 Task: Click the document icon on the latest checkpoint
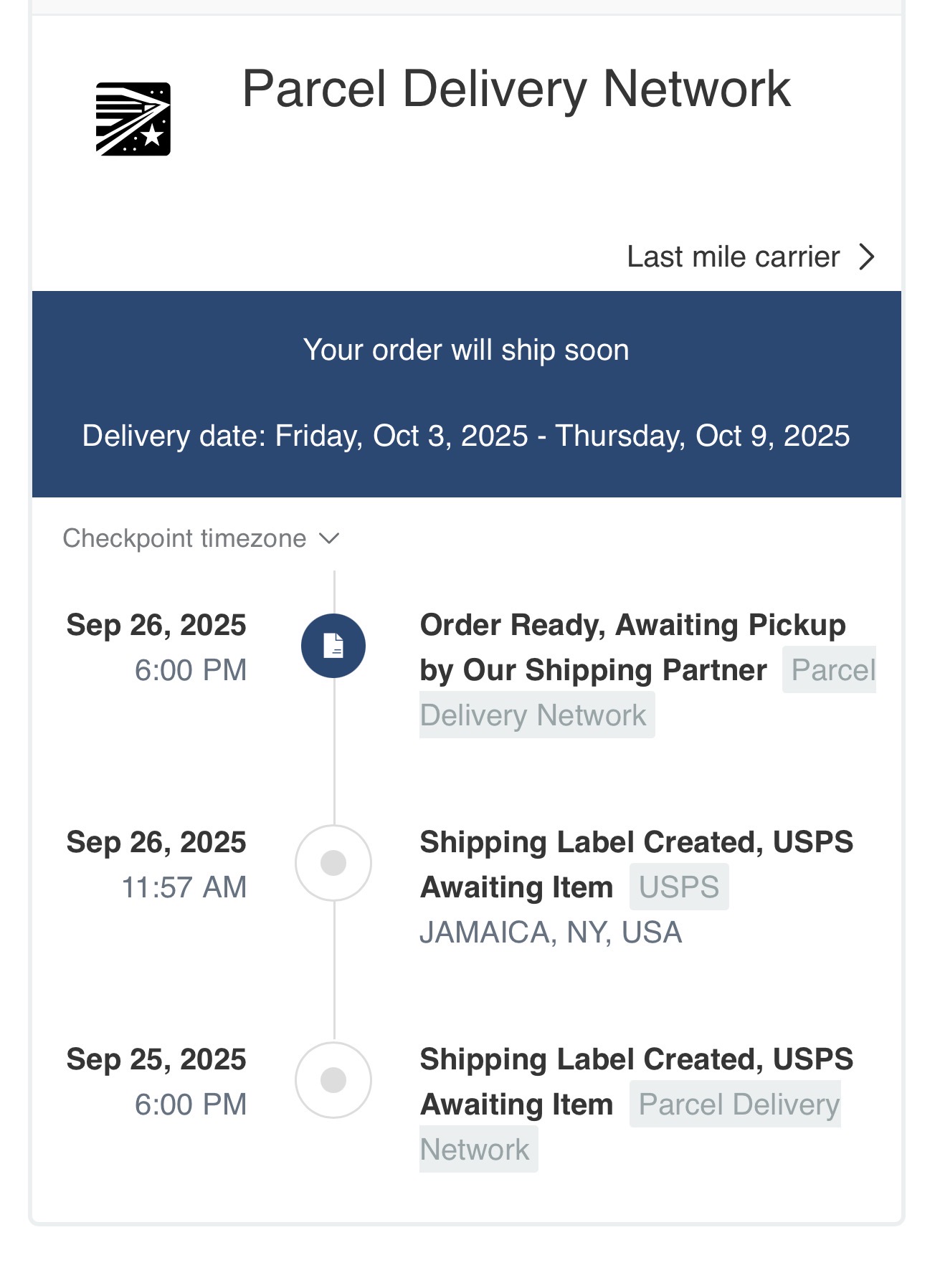coord(333,646)
